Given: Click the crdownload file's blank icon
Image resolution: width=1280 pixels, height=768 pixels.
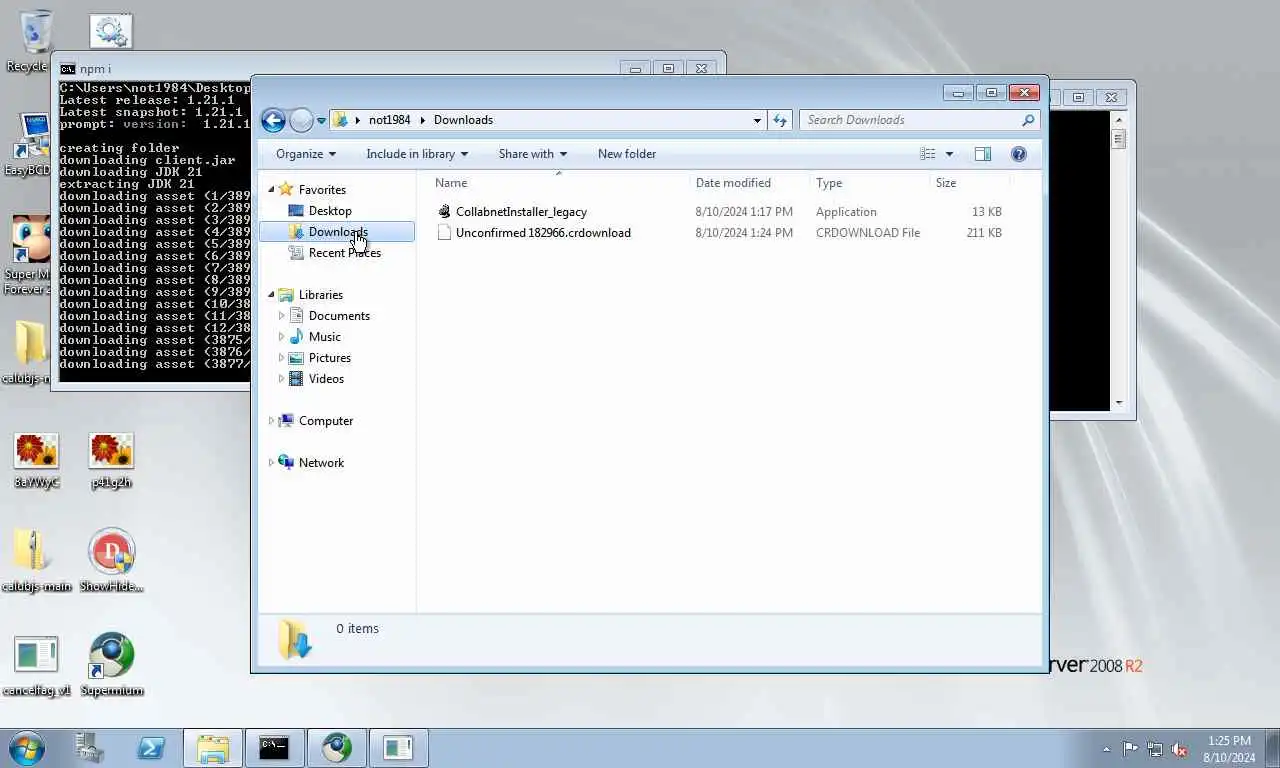Looking at the screenshot, I should coord(445,233).
